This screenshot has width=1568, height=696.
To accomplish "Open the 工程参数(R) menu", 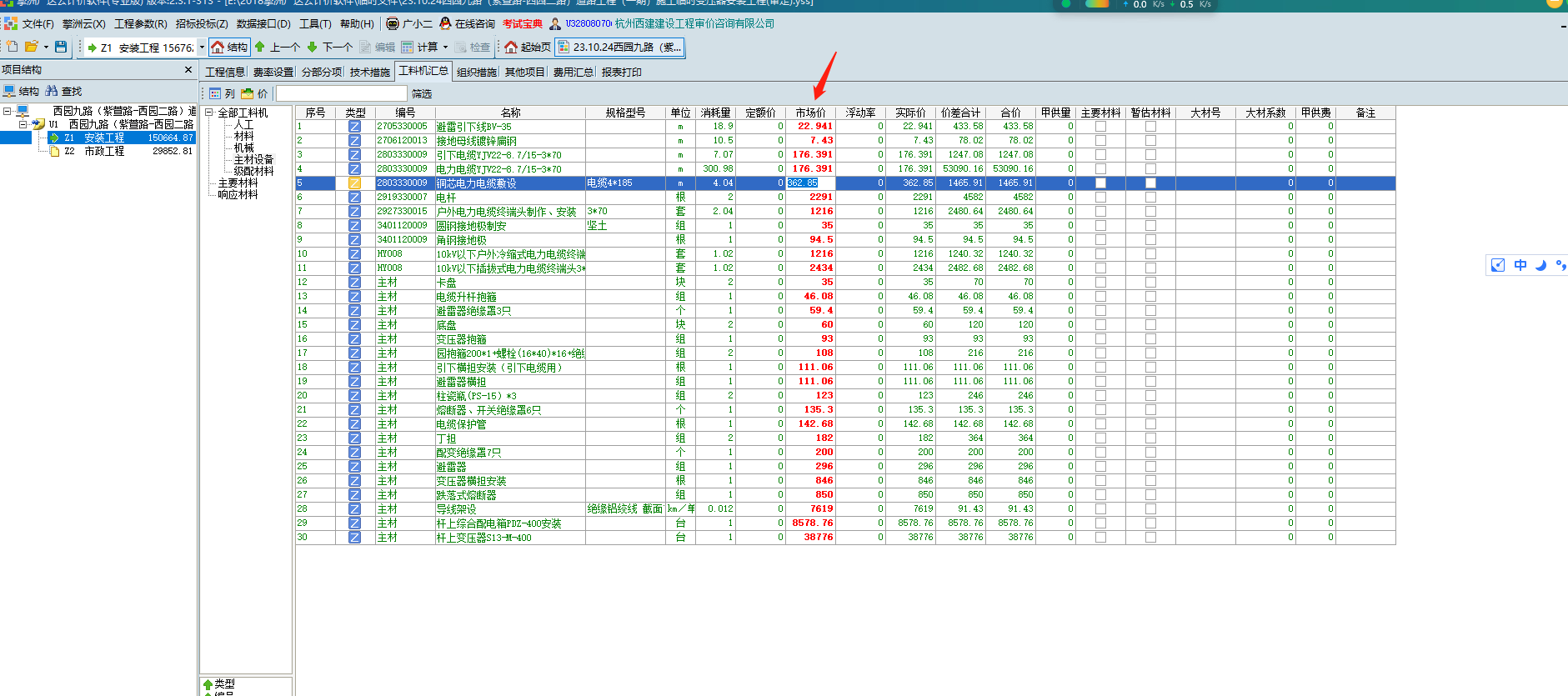I will click(x=141, y=24).
